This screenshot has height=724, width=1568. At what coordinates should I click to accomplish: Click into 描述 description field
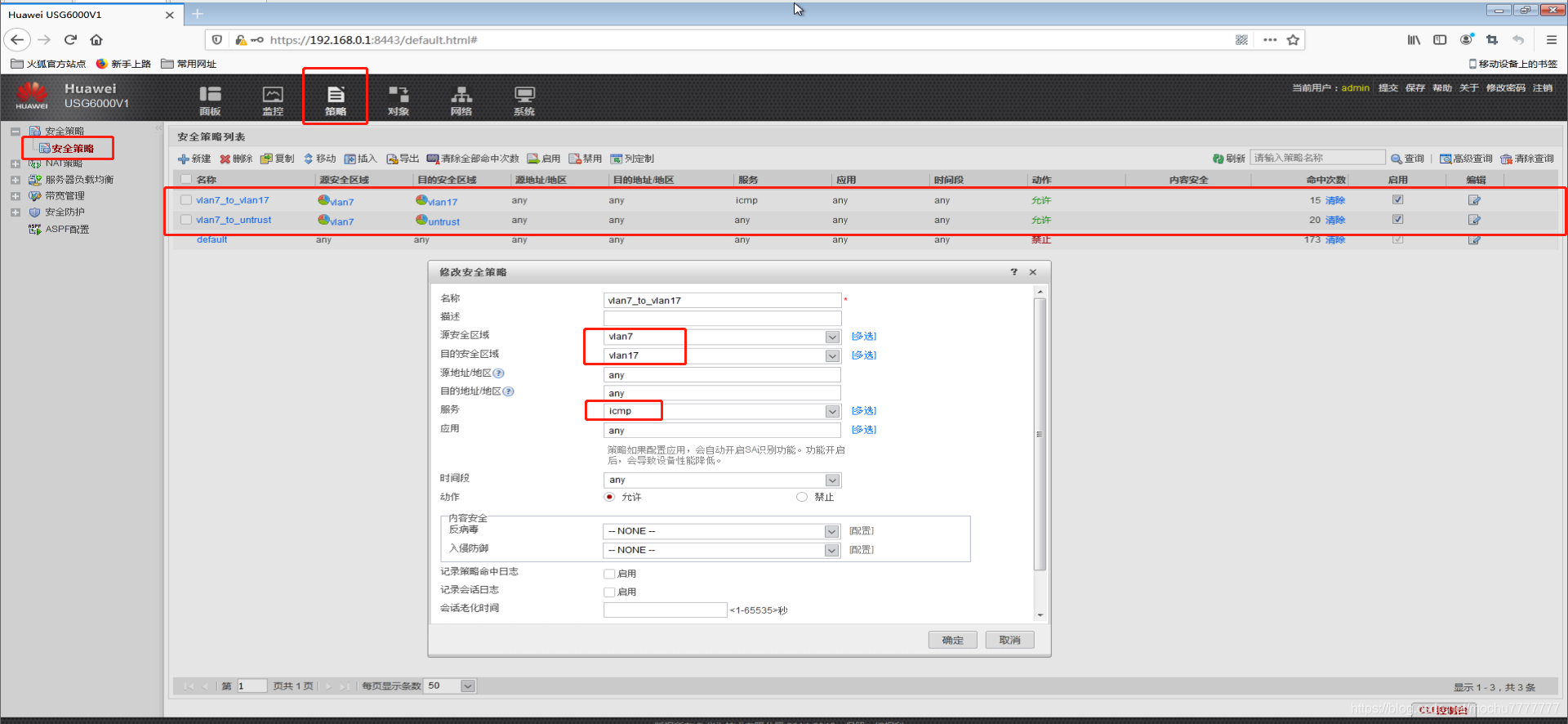click(x=722, y=318)
